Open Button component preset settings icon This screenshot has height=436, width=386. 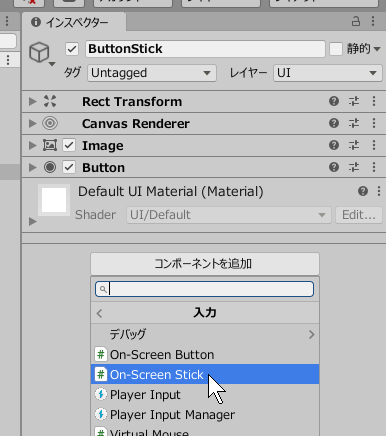click(354, 167)
